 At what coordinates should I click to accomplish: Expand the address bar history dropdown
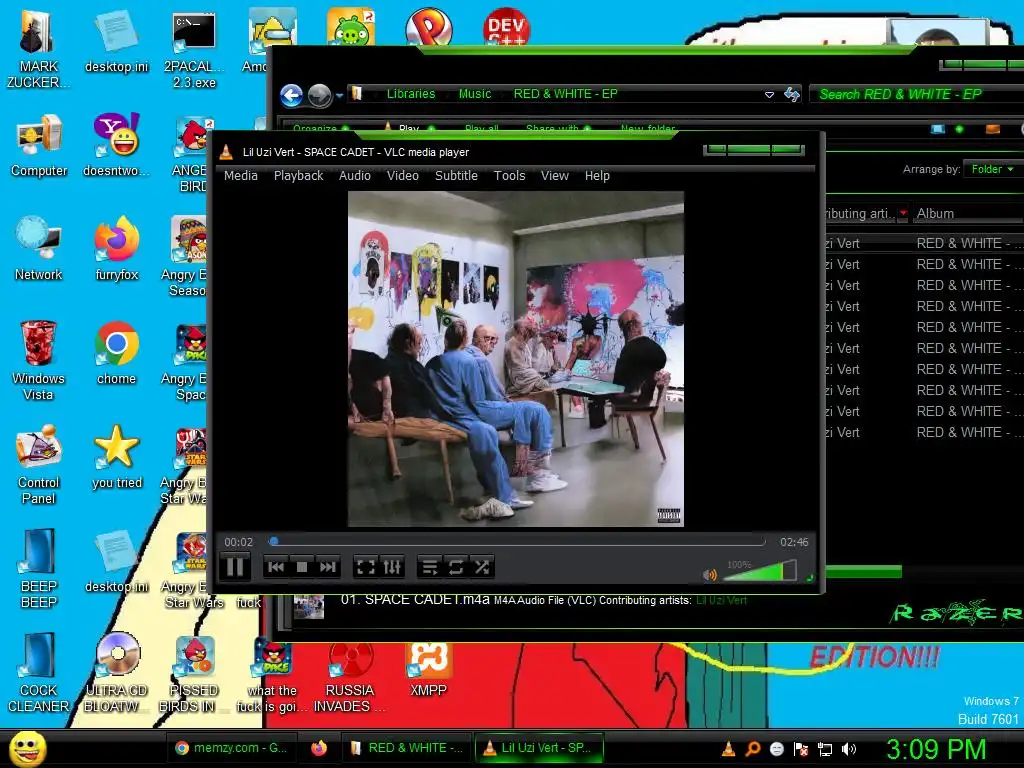point(769,95)
